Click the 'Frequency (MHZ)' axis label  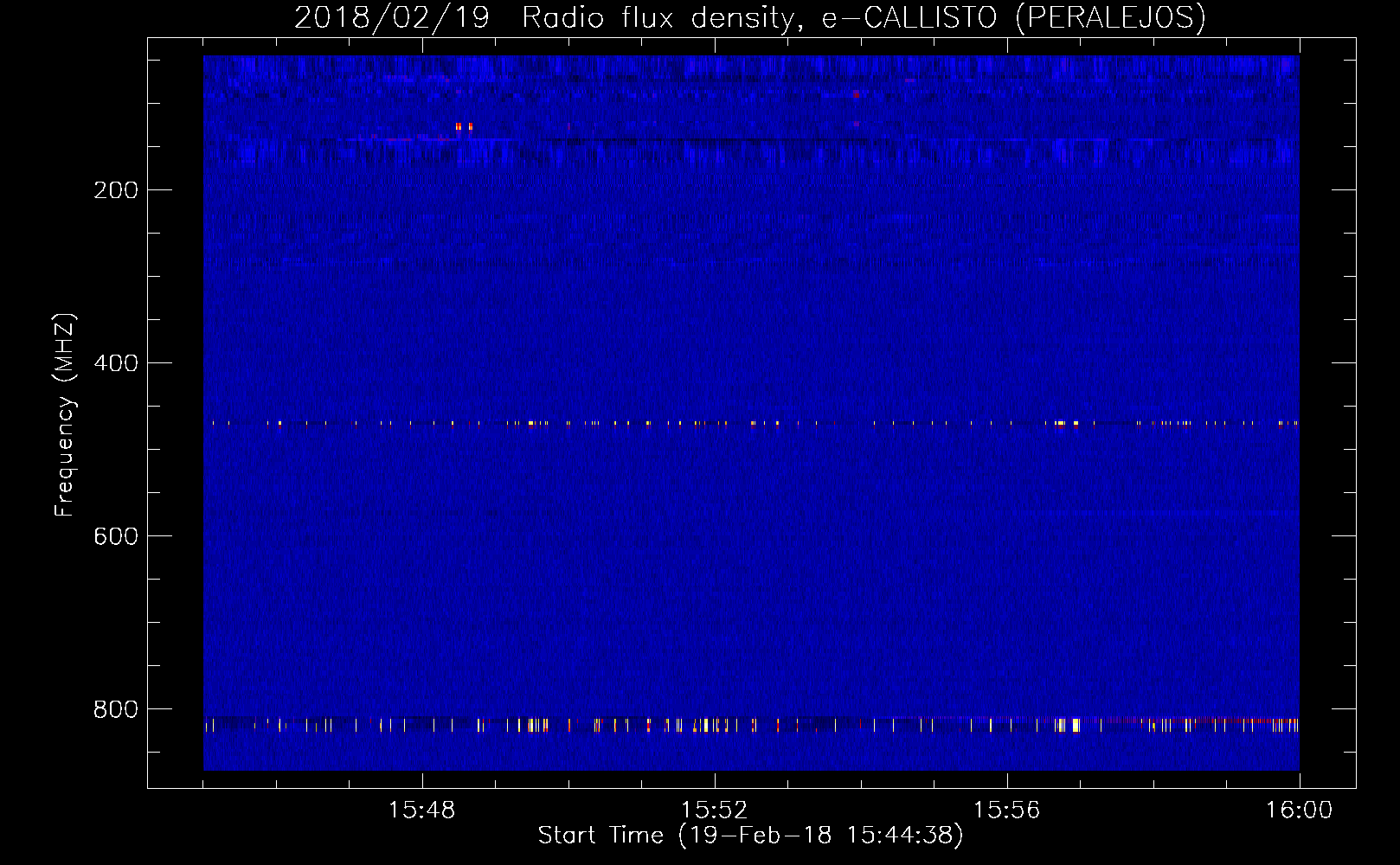click(65, 415)
